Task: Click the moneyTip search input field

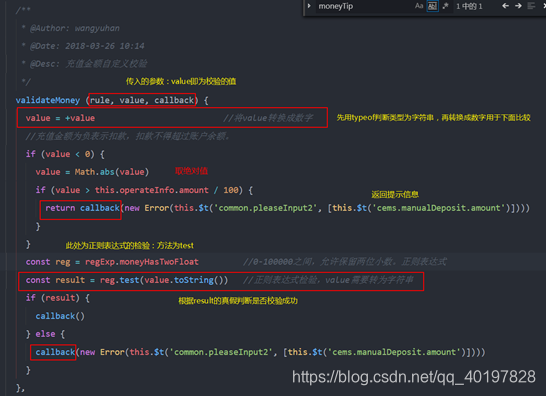Action: coord(364,6)
